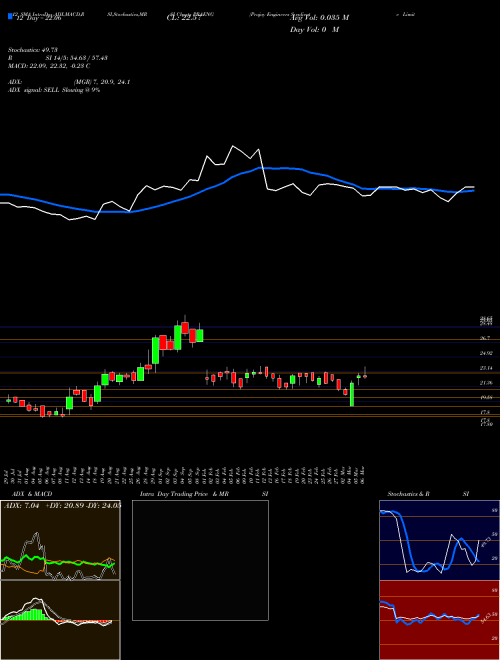Viewport: 500px width, 660px height.
Task: Open the MACD histogram panel
Action: pyautogui.click(x=60, y=620)
